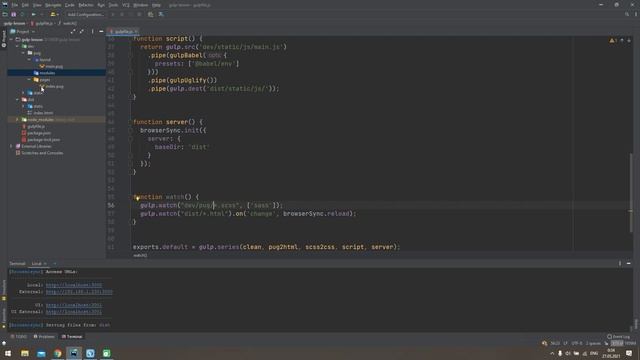Switch to the Terminal tool window tab
Image resolution: width=640 pixels, height=360 pixels.
[x=72, y=337]
